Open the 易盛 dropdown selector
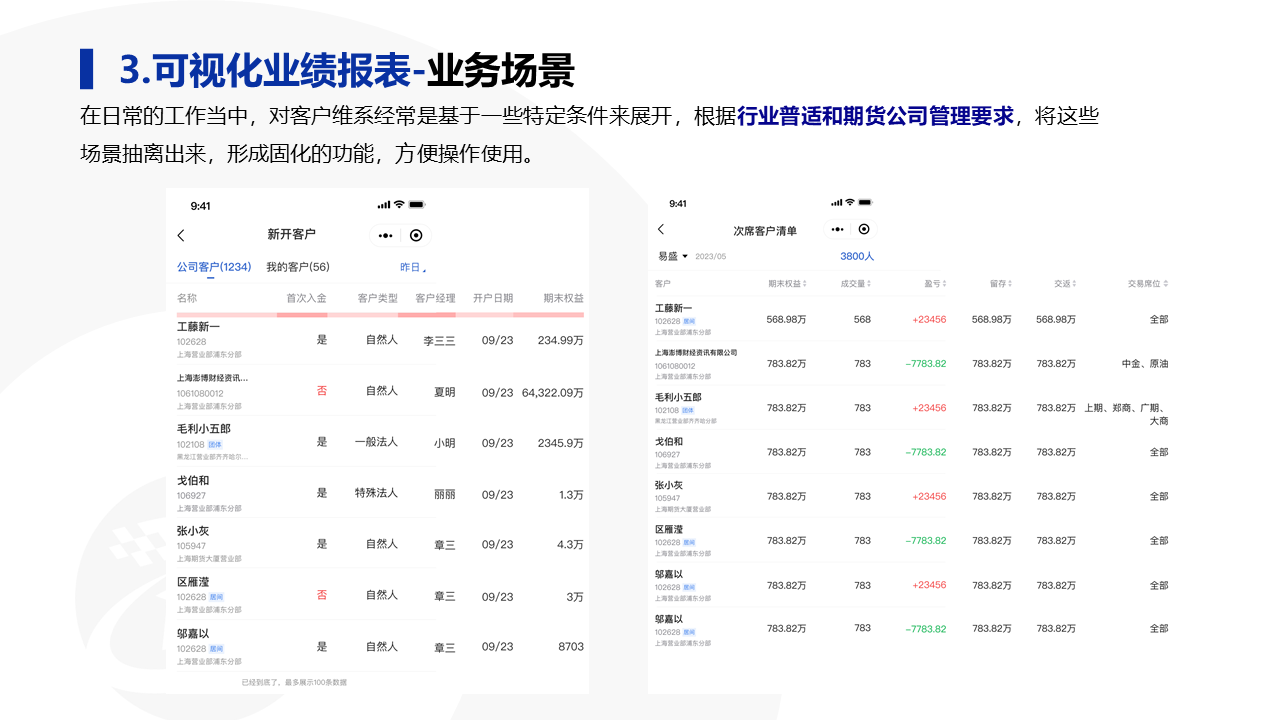1280x720 pixels. point(673,257)
